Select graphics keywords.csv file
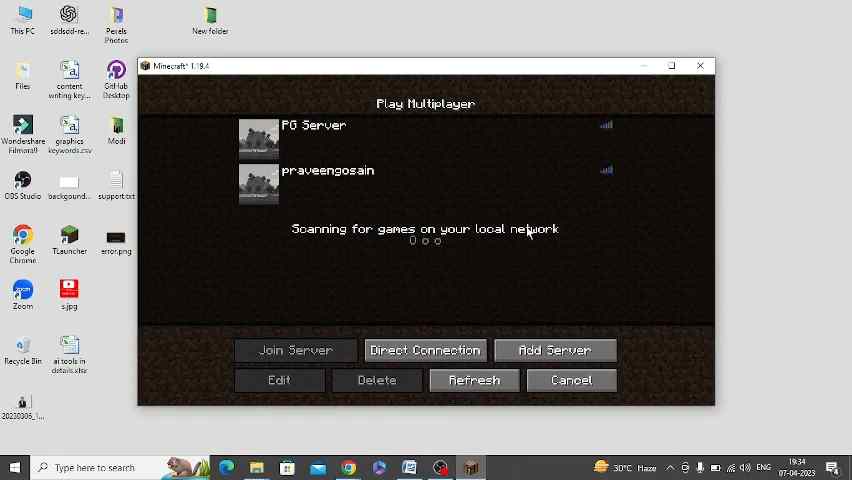This screenshot has width=852, height=480. pos(70,134)
